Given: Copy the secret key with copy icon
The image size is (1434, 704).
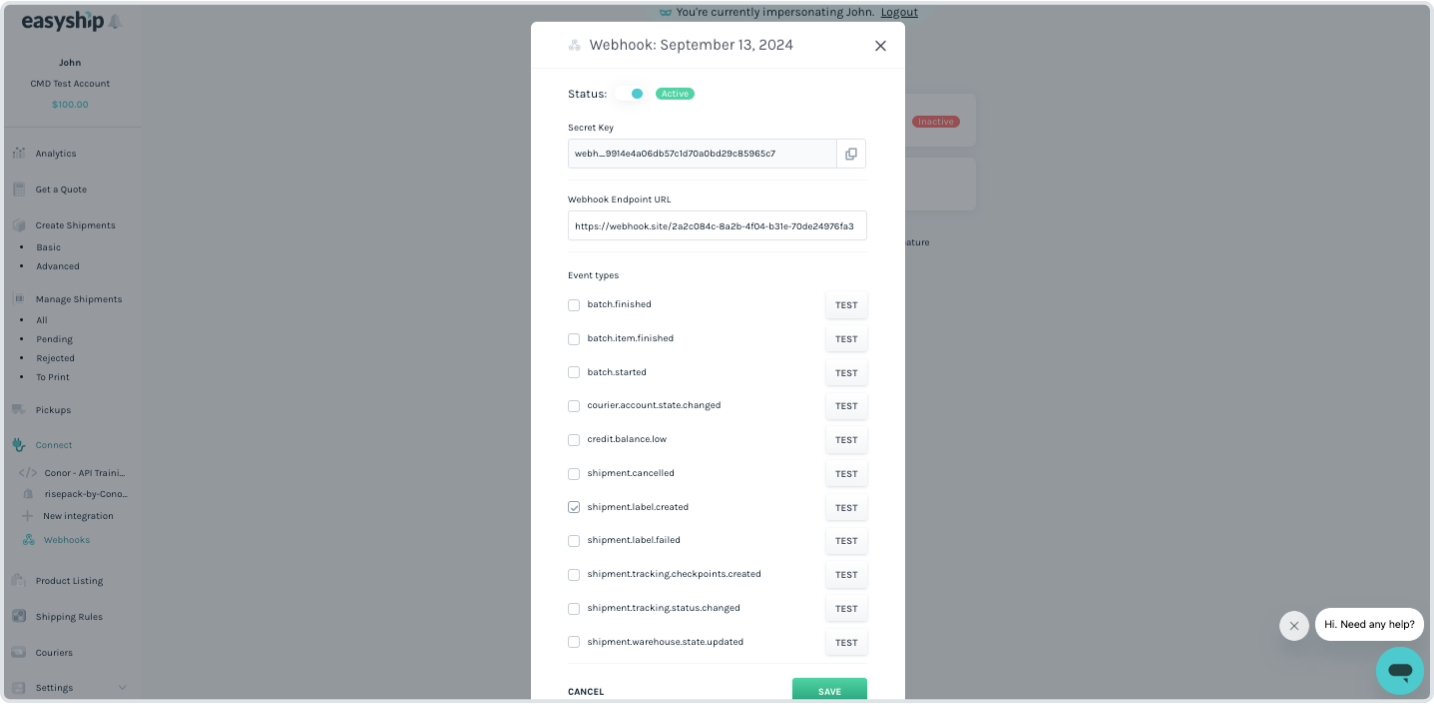Looking at the screenshot, I should pyautogui.click(x=851, y=154).
